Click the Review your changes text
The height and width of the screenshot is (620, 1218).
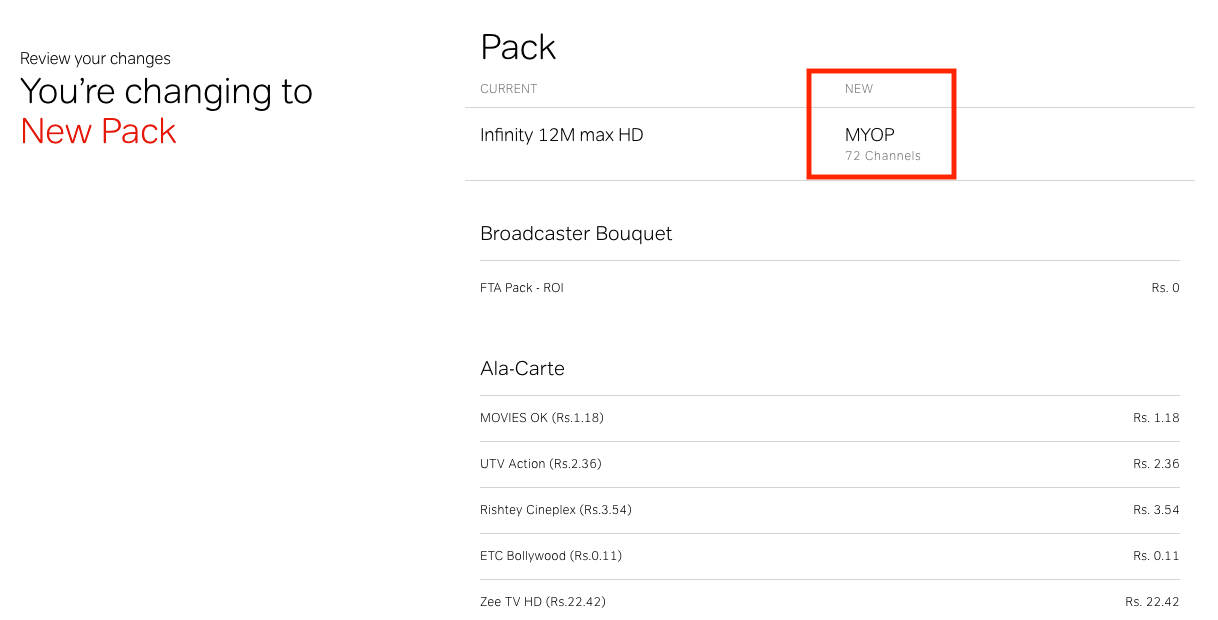[x=95, y=59]
